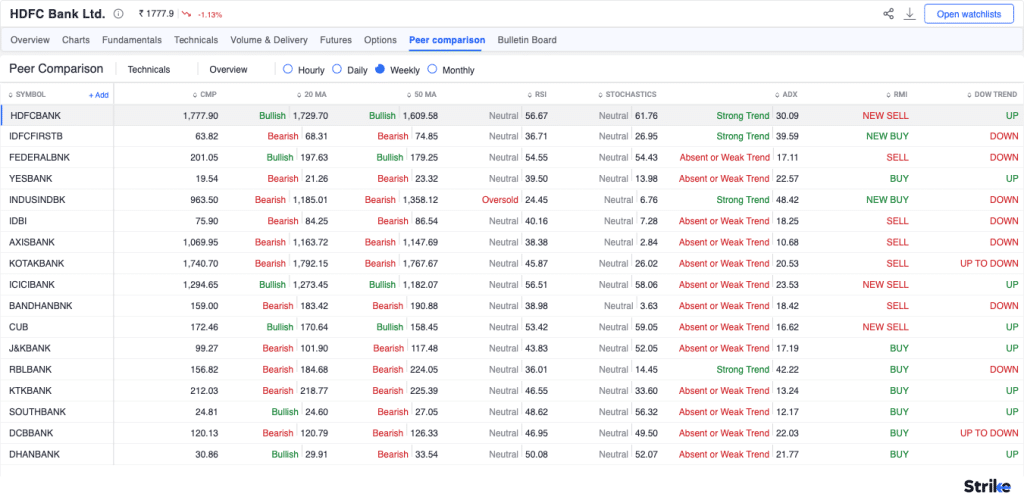Click the share icon in header
Image resolution: width=1024 pixels, height=503 pixels.
click(x=888, y=14)
